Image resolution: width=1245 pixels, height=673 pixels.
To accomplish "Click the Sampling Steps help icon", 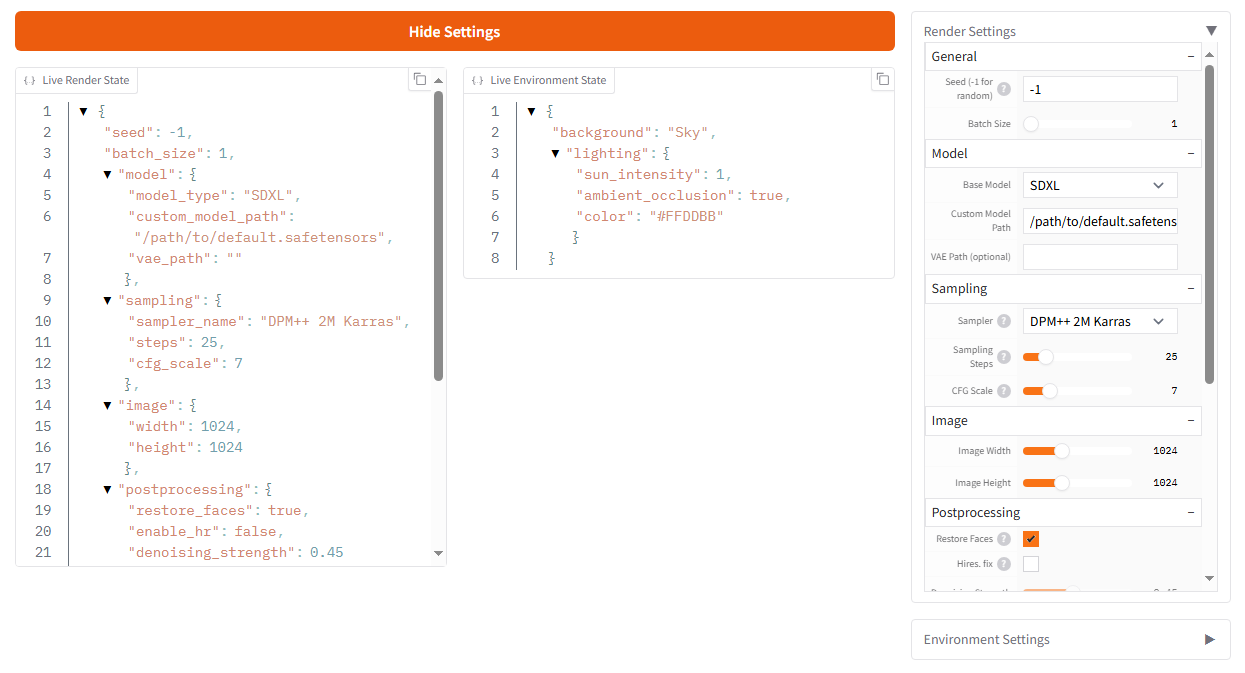I will [x=1004, y=357].
